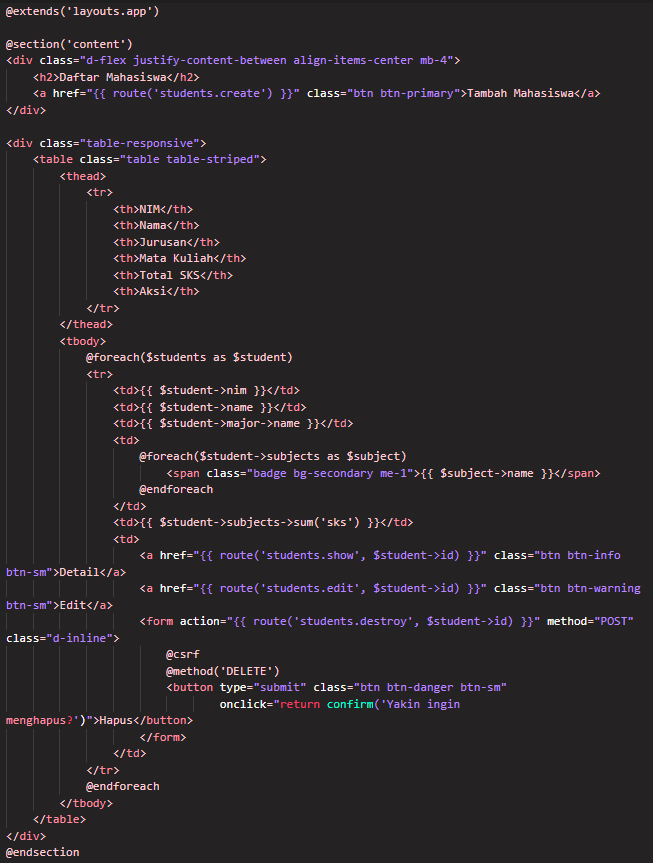
Task: Click the 'Mata Kuliah' table header line
Action: tap(179, 259)
